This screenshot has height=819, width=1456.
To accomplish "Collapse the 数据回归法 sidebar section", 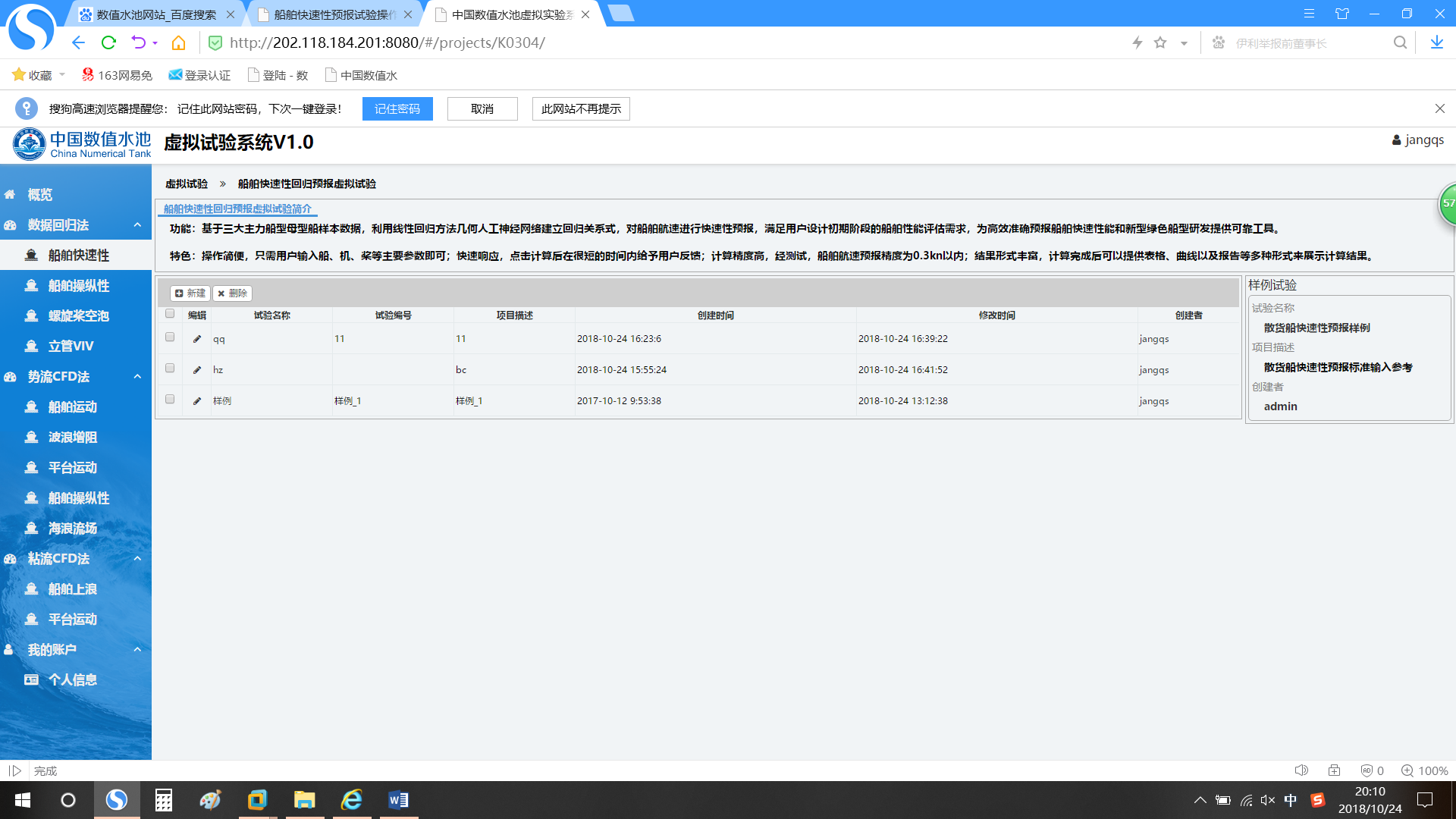I will (x=137, y=225).
